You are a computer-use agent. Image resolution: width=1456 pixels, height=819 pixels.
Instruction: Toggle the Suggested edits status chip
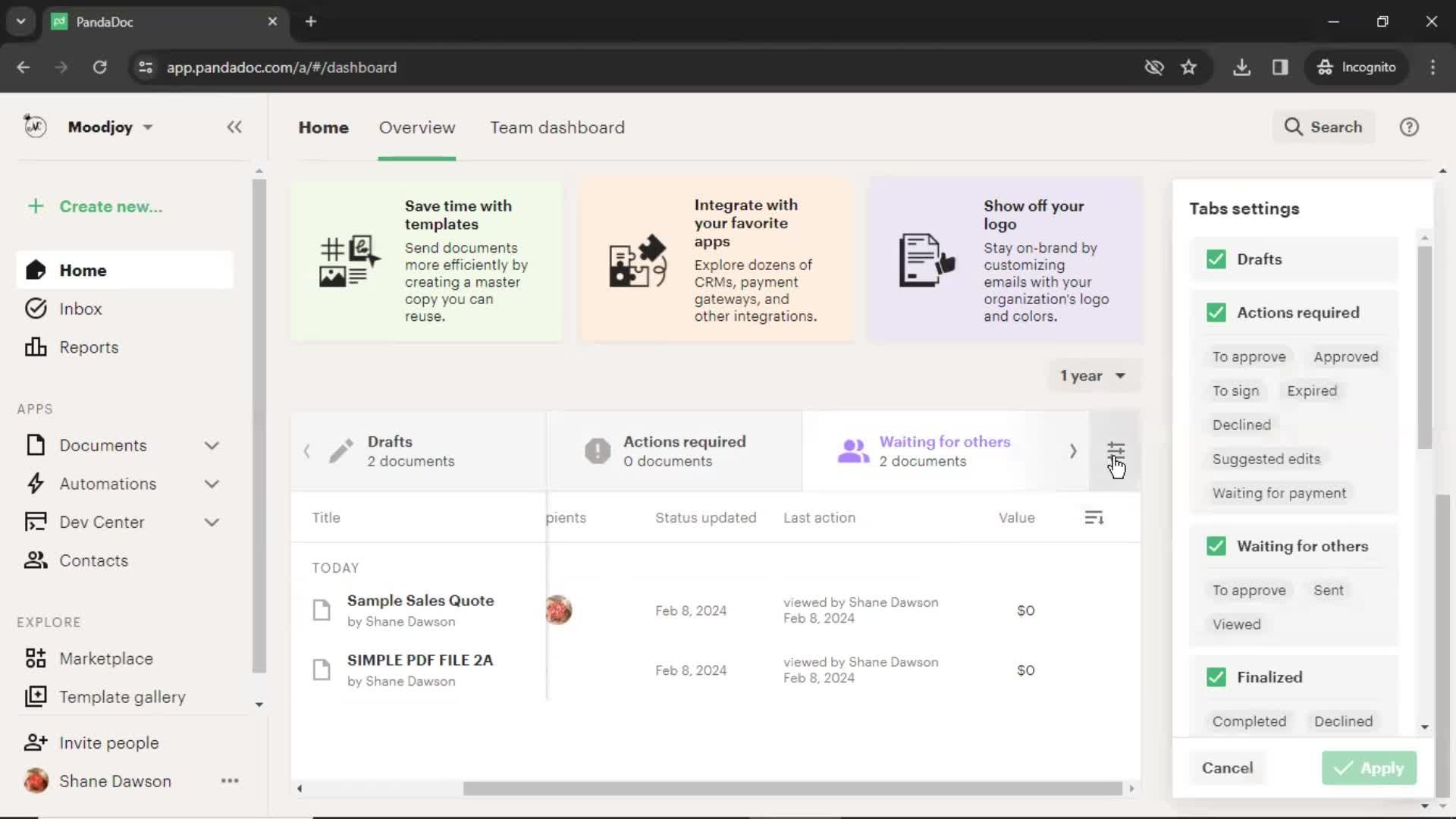pos(1266,459)
